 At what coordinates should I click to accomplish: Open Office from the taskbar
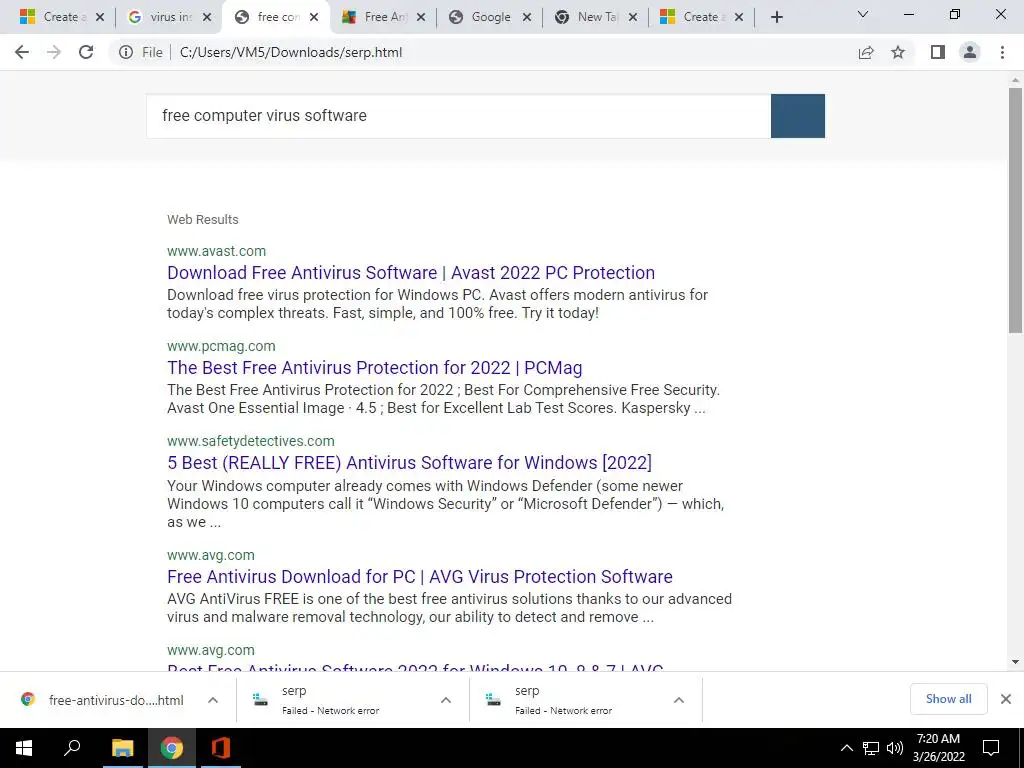click(221, 748)
